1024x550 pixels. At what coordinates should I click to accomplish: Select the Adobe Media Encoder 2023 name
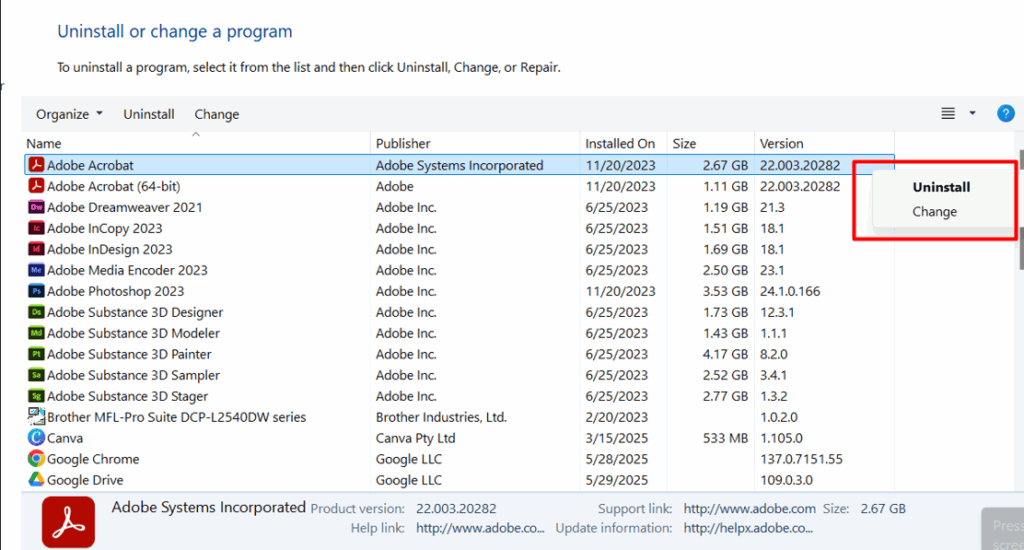(127, 270)
